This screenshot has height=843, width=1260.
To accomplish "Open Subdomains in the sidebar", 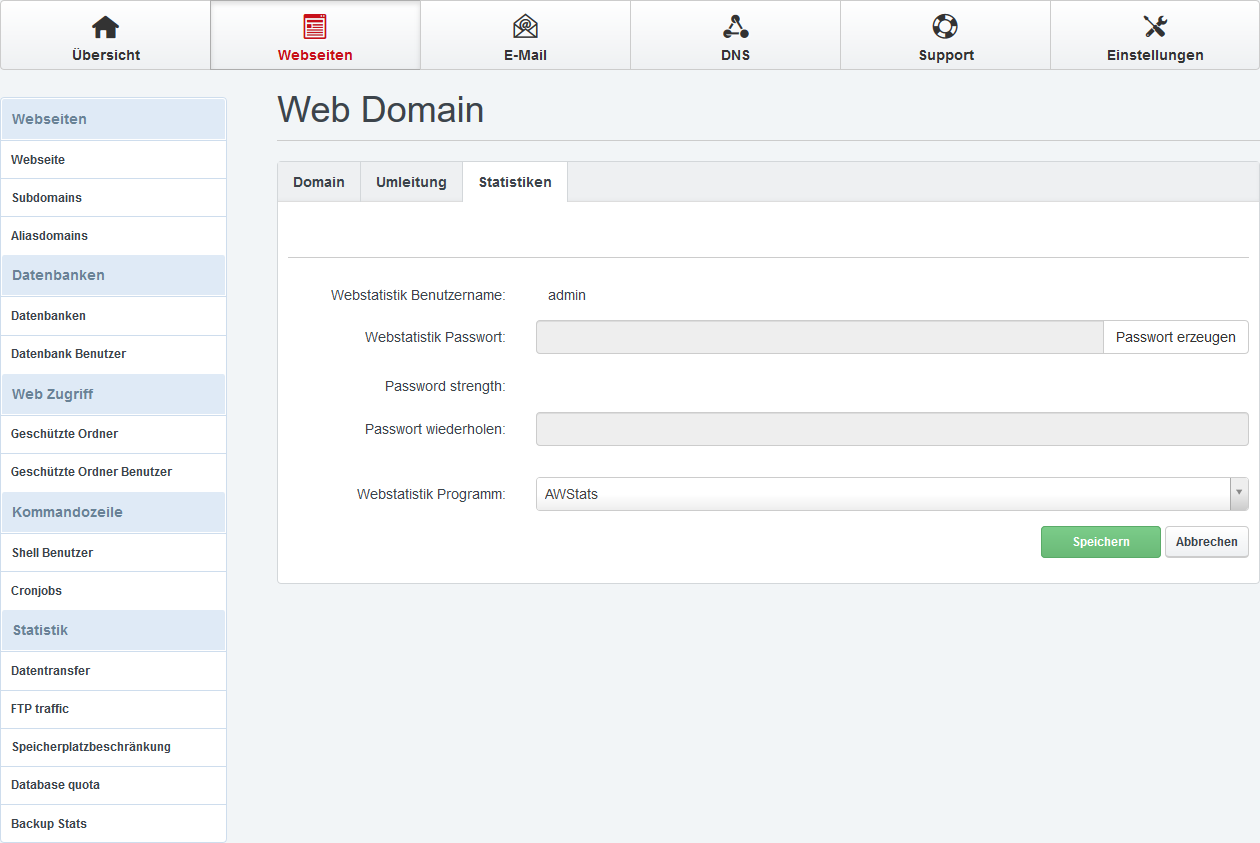I will pyautogui.click(x=47, y=198).
